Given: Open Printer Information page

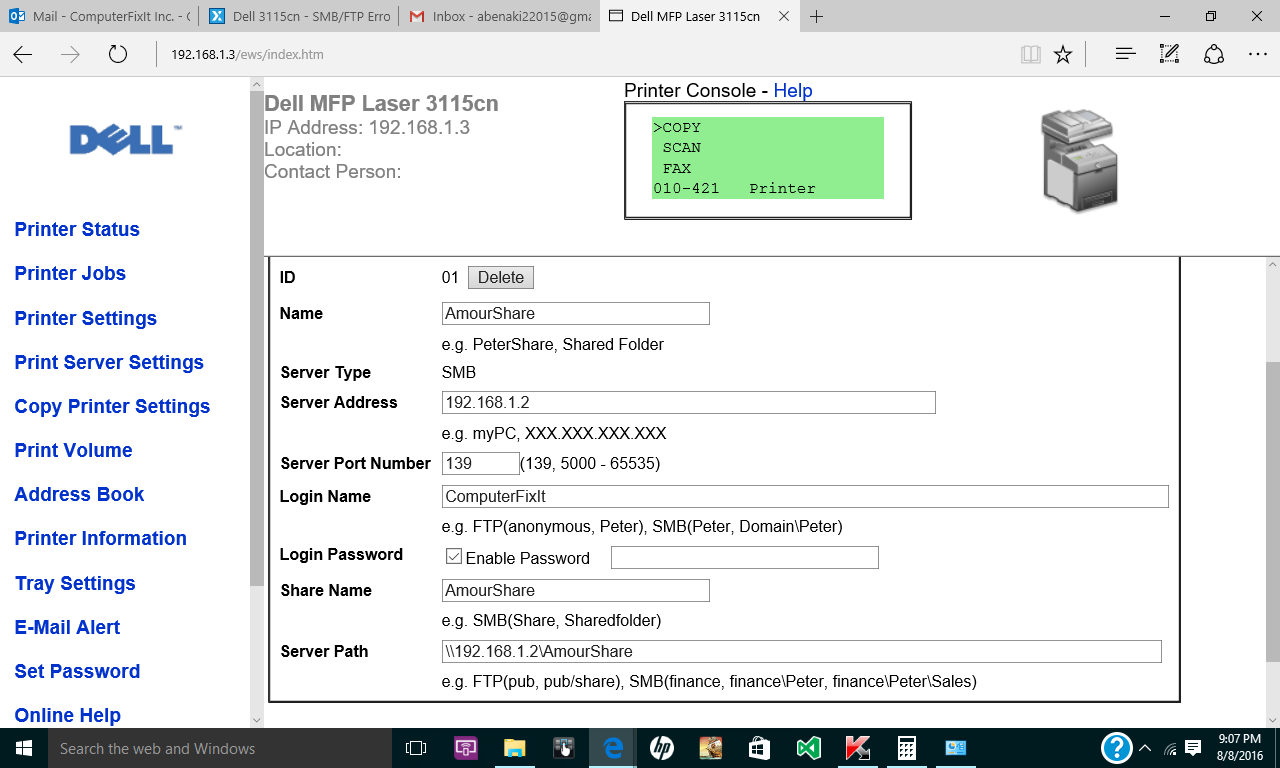Looking at the screenshot, I should point(100,538).
